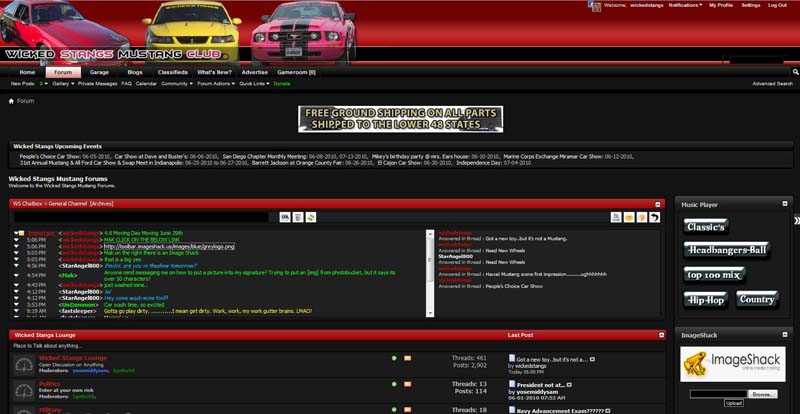Collapse the WS Chatbox panel

(x=660, y=204)
